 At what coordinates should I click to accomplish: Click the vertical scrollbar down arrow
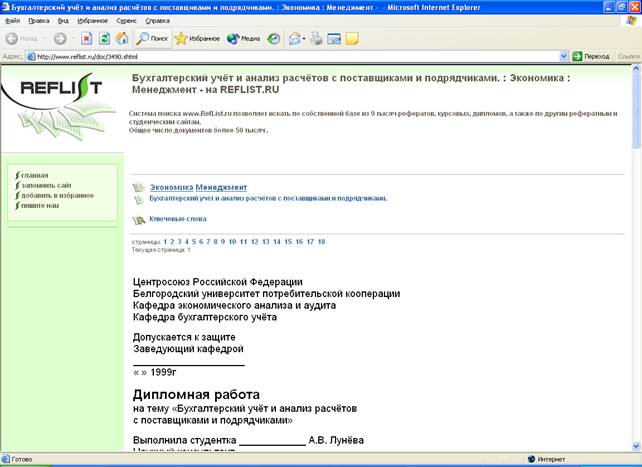coord(636,446)
